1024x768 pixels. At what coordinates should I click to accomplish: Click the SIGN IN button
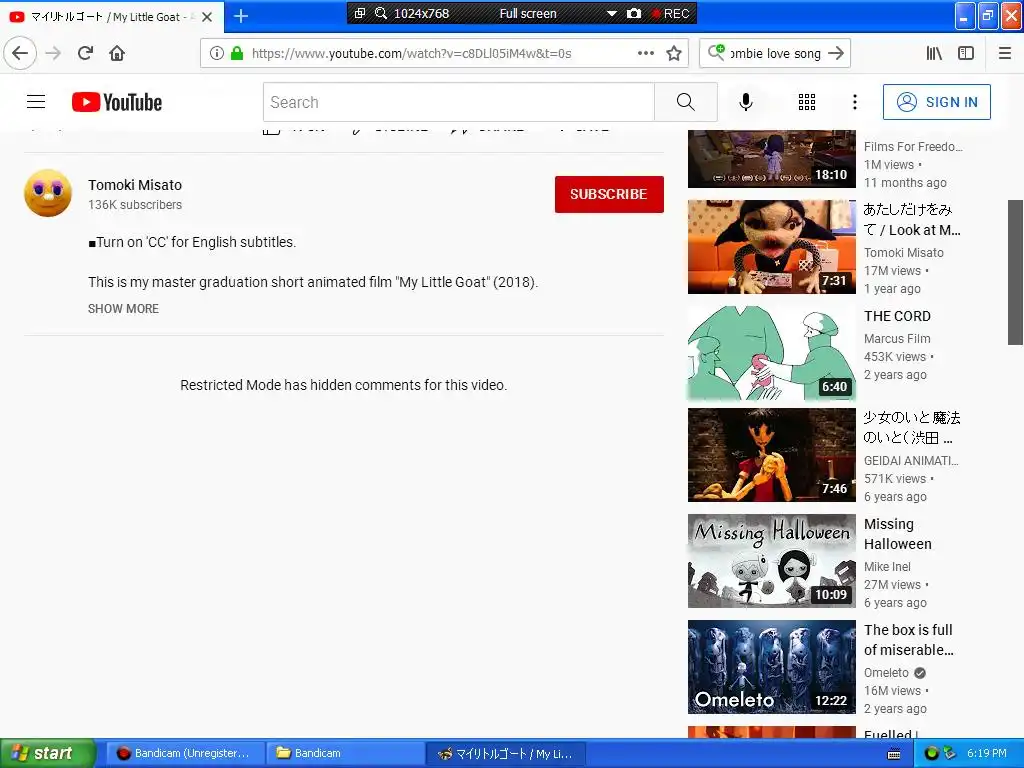point(936,102)
